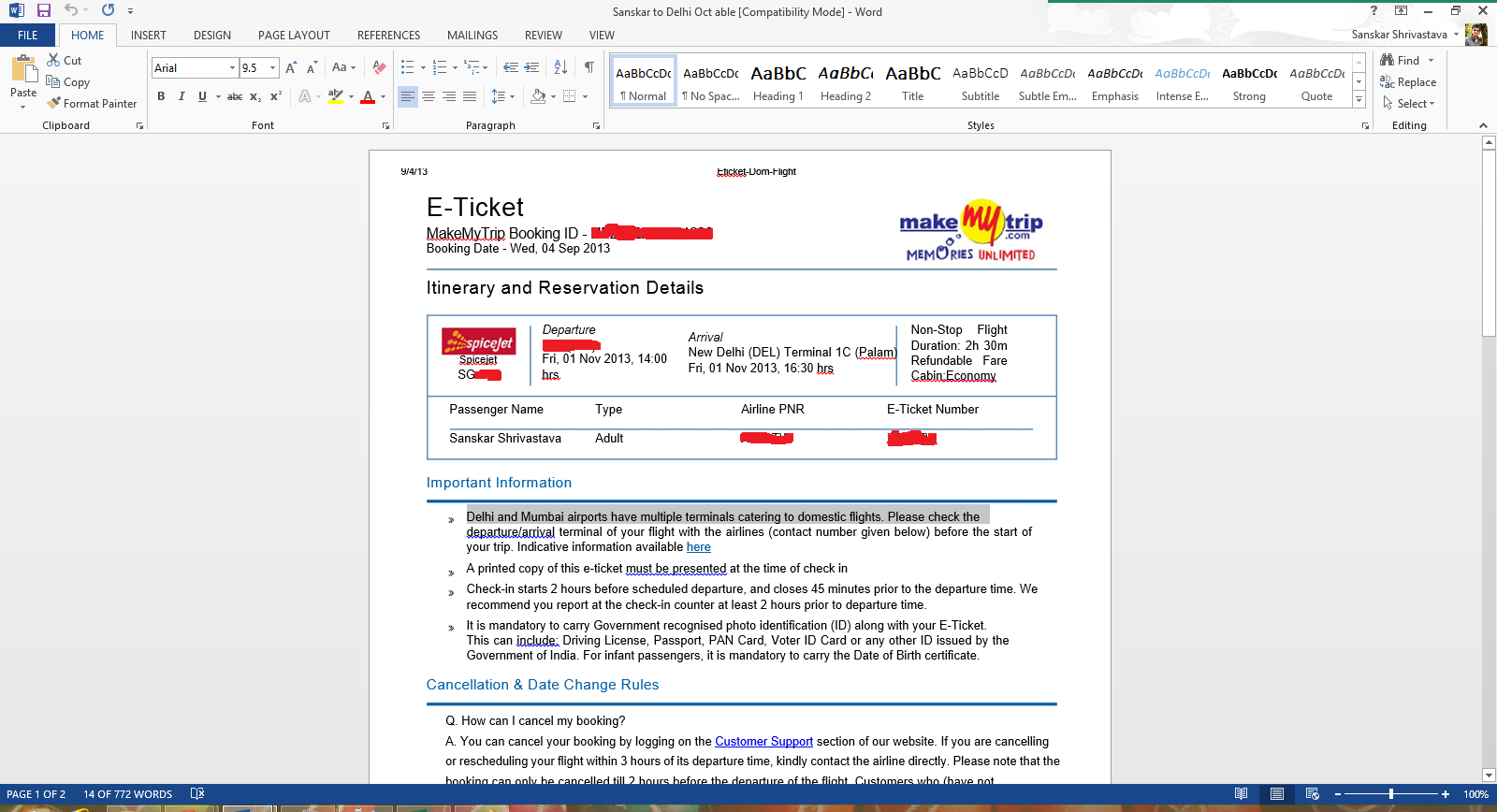Cut the selected text

coord(65,60)
